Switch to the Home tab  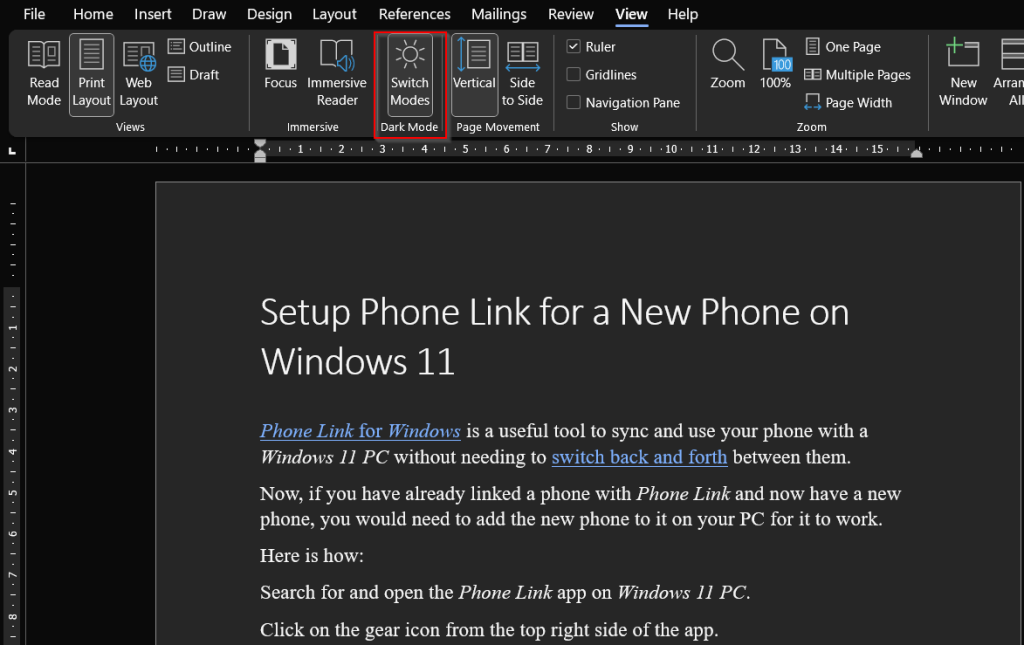click(93, 14)
